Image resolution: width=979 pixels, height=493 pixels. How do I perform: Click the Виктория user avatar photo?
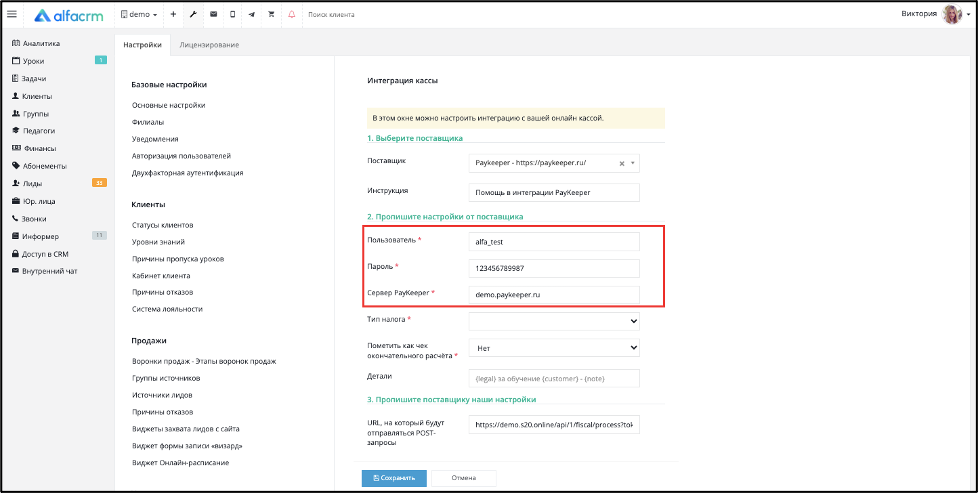click(x=952, y=14)
